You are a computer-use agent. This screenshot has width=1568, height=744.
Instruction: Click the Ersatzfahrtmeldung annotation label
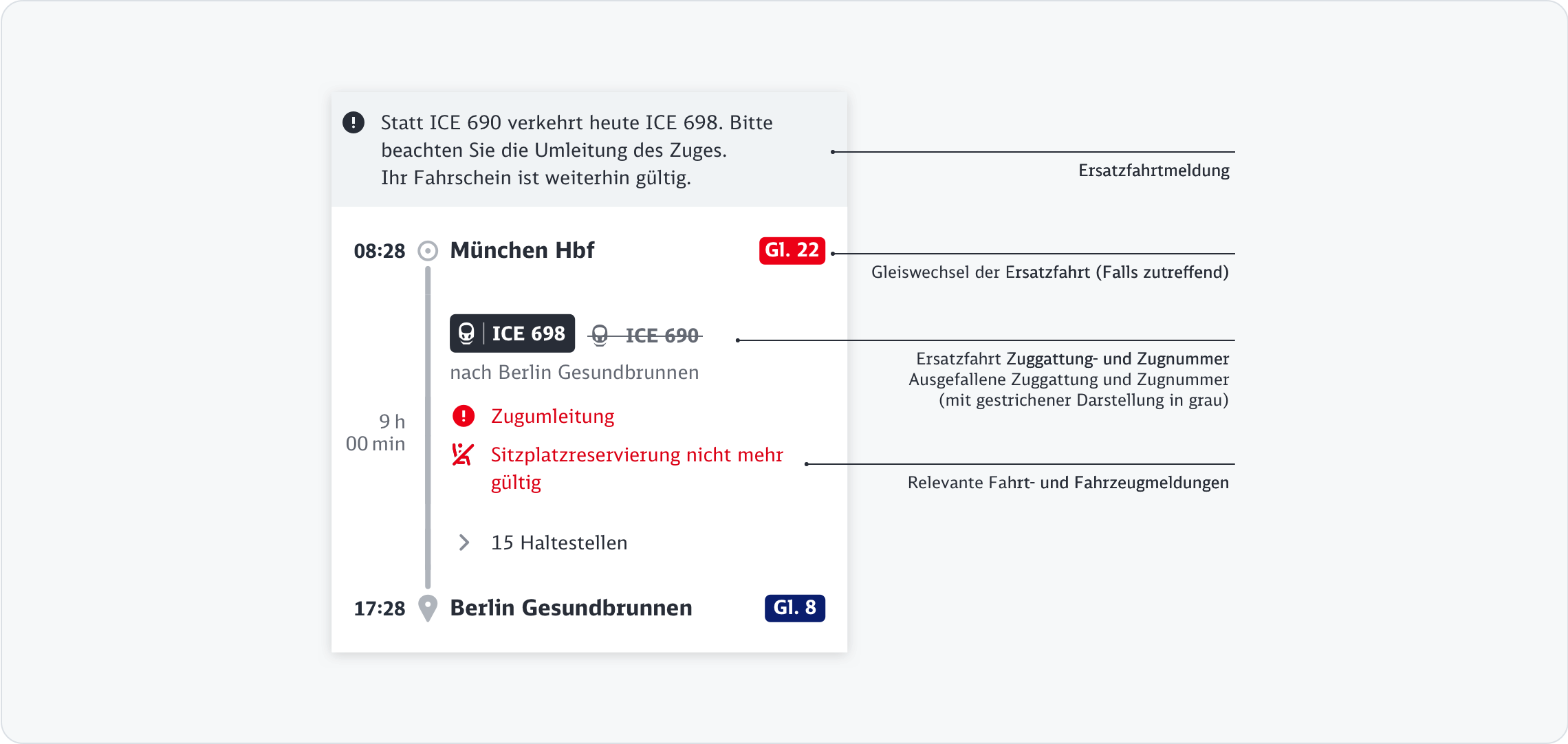click(x=1153, y=171)
